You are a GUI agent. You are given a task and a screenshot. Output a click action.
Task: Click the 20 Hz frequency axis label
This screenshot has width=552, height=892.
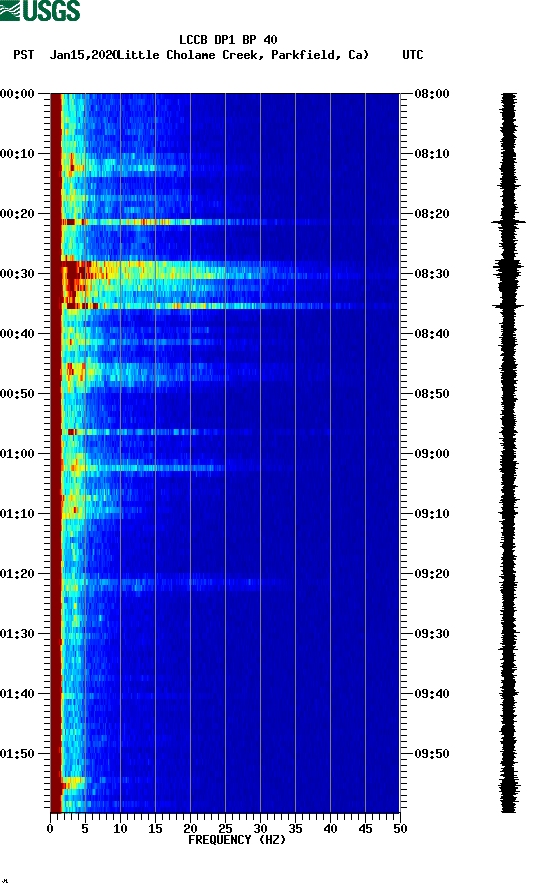190,829
